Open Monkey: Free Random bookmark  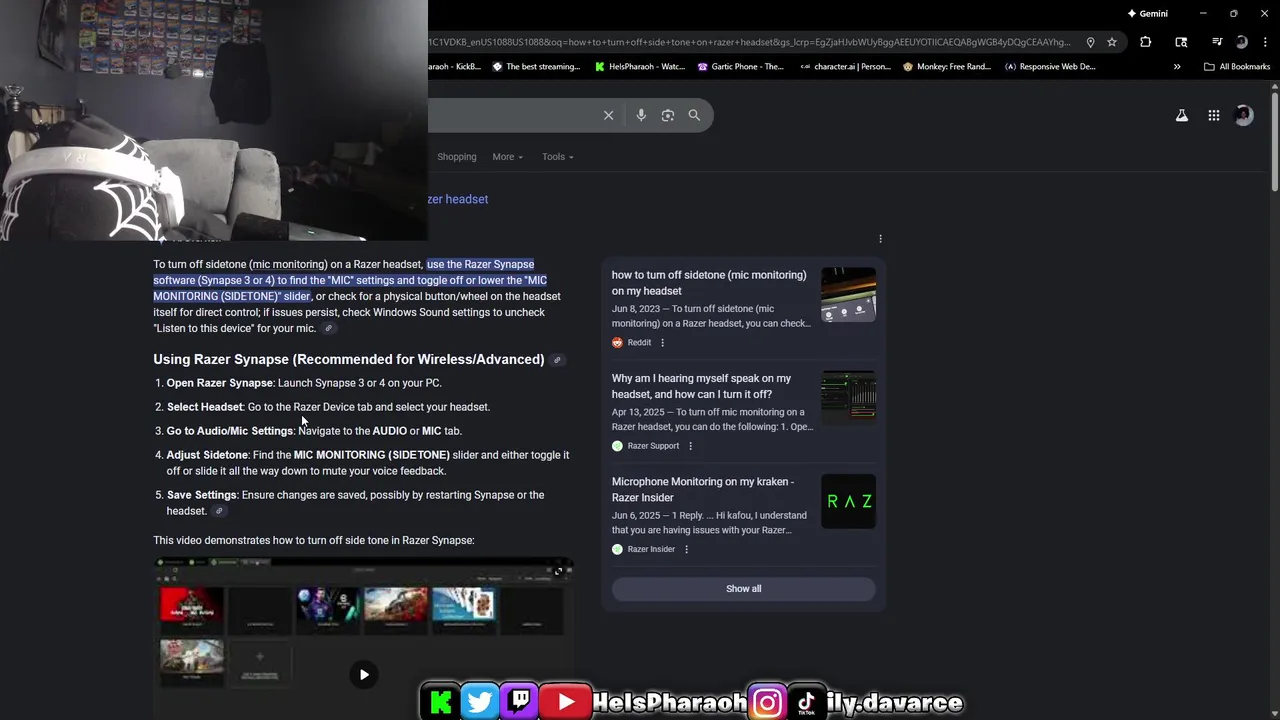click(947, 67)
